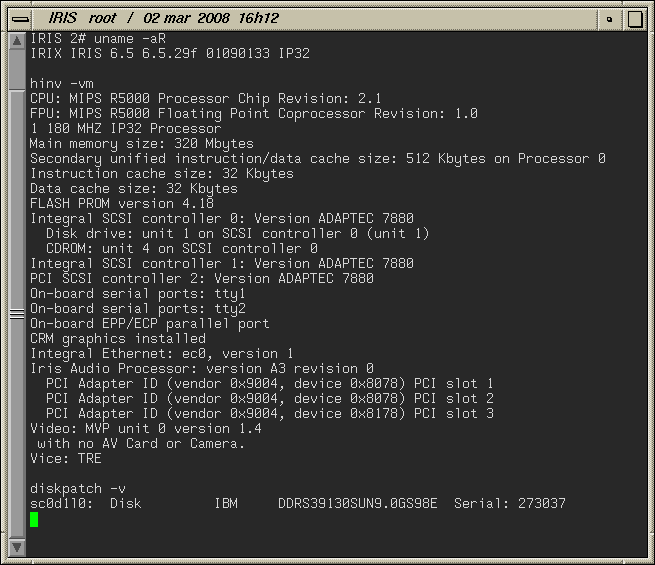The height and width of the screenshot is (565, 655).
Task: Click the 'hinv -vm' command text
Action: coord(62,84)
